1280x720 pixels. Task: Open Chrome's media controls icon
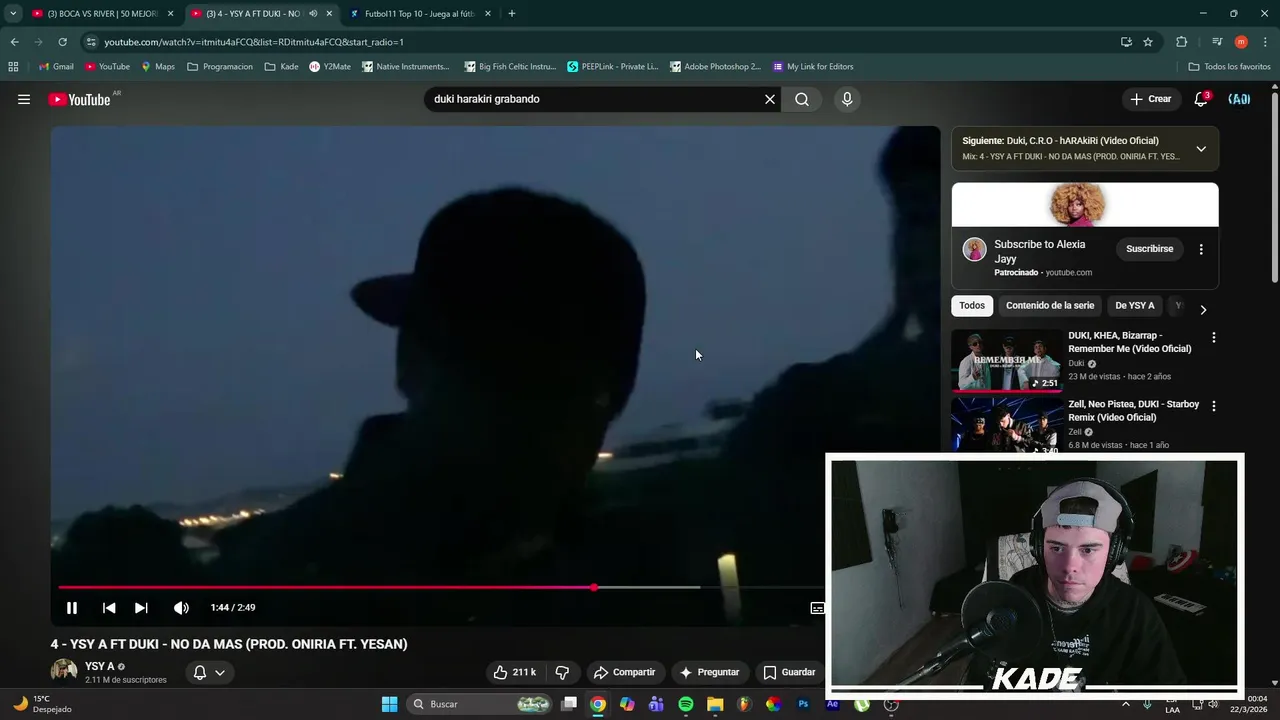coord(1216,42)
